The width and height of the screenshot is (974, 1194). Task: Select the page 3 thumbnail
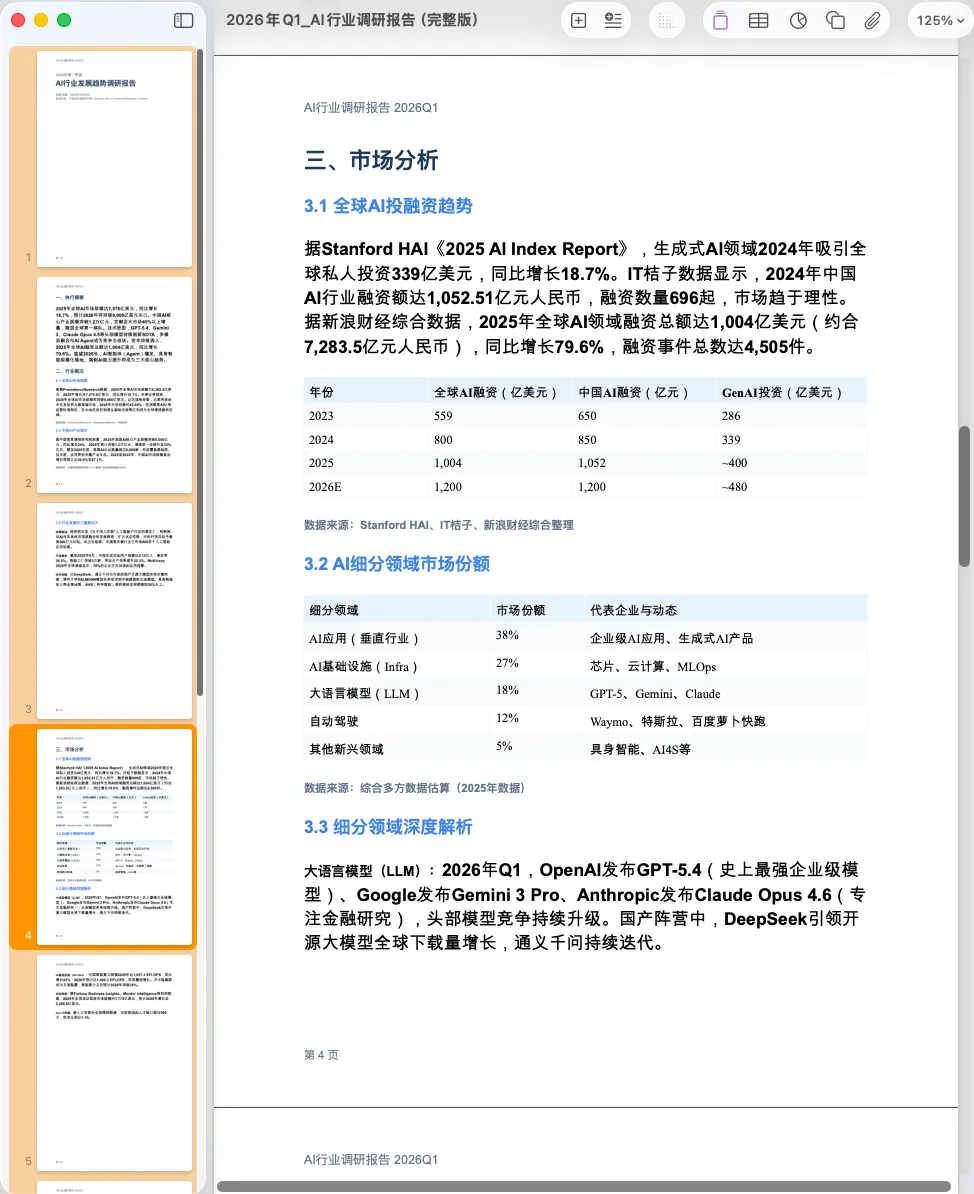114,611
